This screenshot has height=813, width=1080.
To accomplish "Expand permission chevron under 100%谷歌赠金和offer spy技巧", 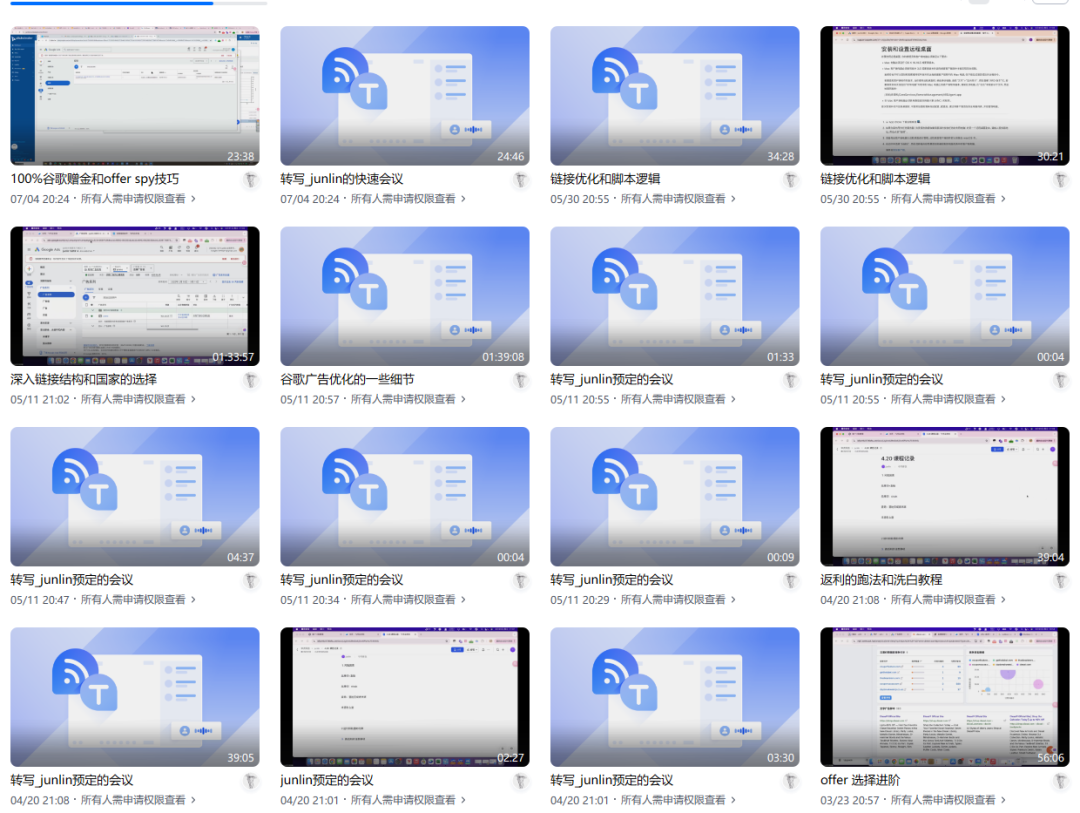I will pyautogui.click(x=194, y=198).
